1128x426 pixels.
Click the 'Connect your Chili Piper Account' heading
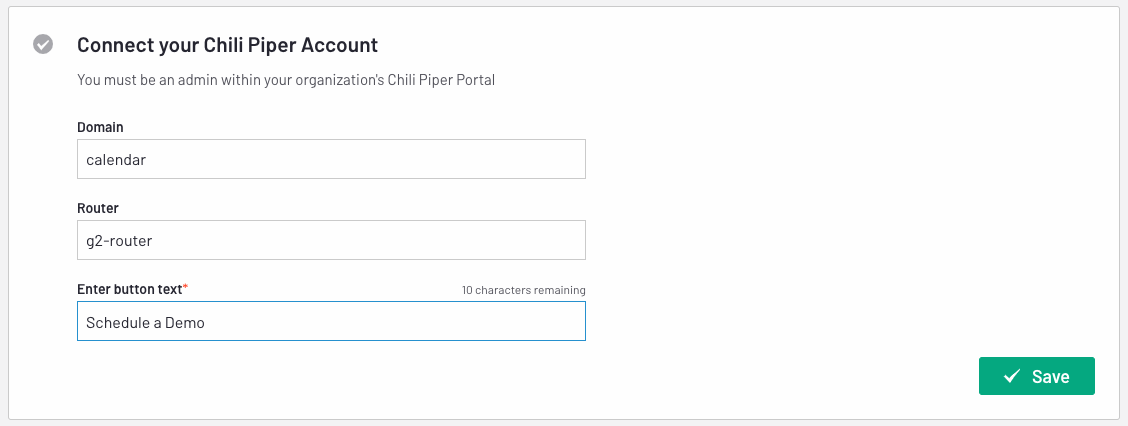227,45
